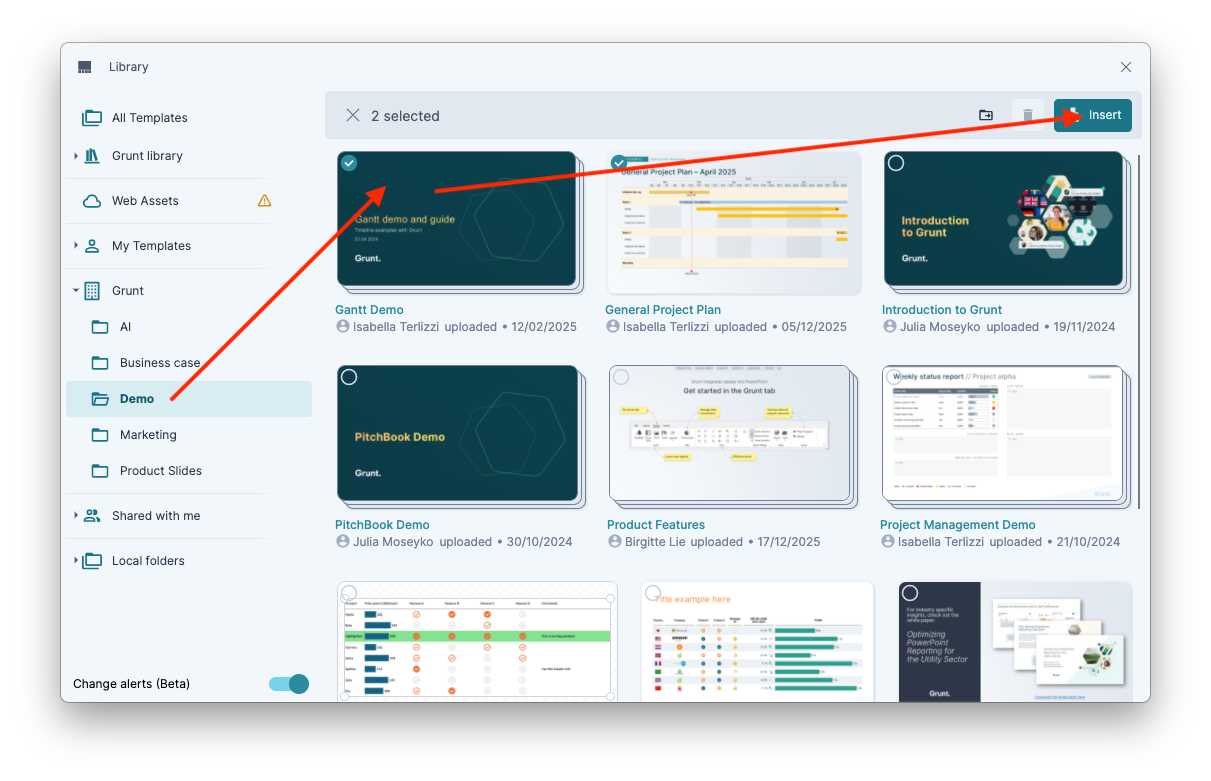1211x781 pixels.
Task: Click uploader avatar icon under Introduction to Grunt
Action: tap(890, 327)
